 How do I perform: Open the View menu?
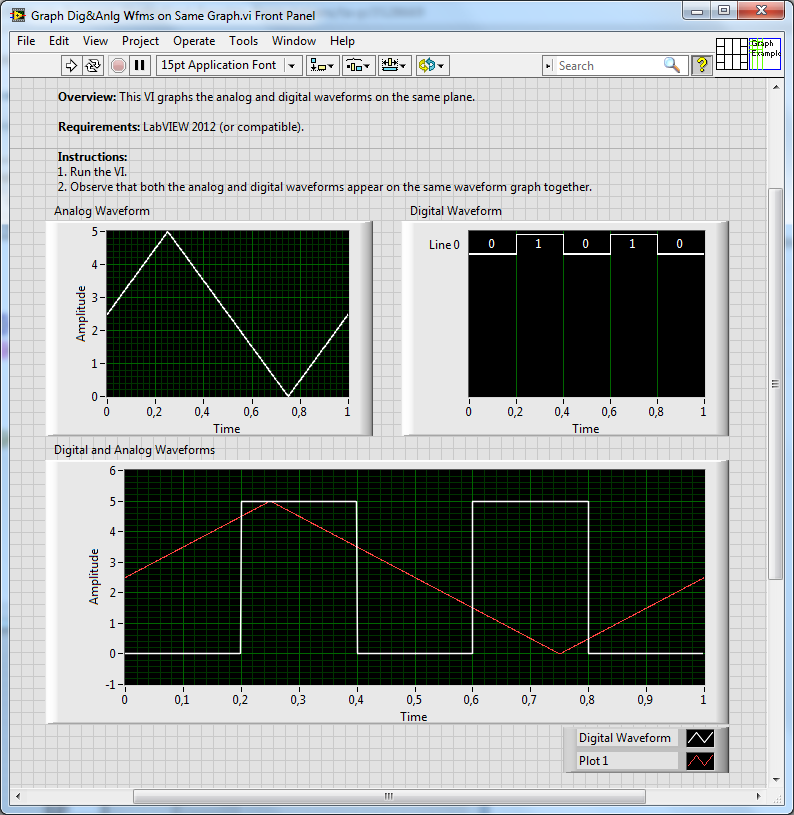point(95,41)
